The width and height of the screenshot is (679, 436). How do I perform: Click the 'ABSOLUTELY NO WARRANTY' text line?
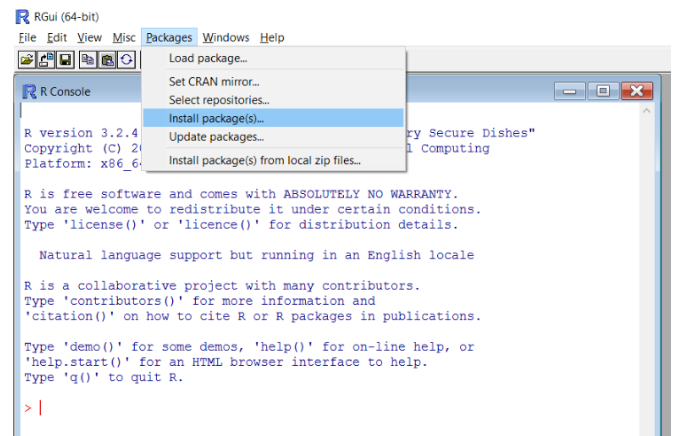tap(241, 194)
